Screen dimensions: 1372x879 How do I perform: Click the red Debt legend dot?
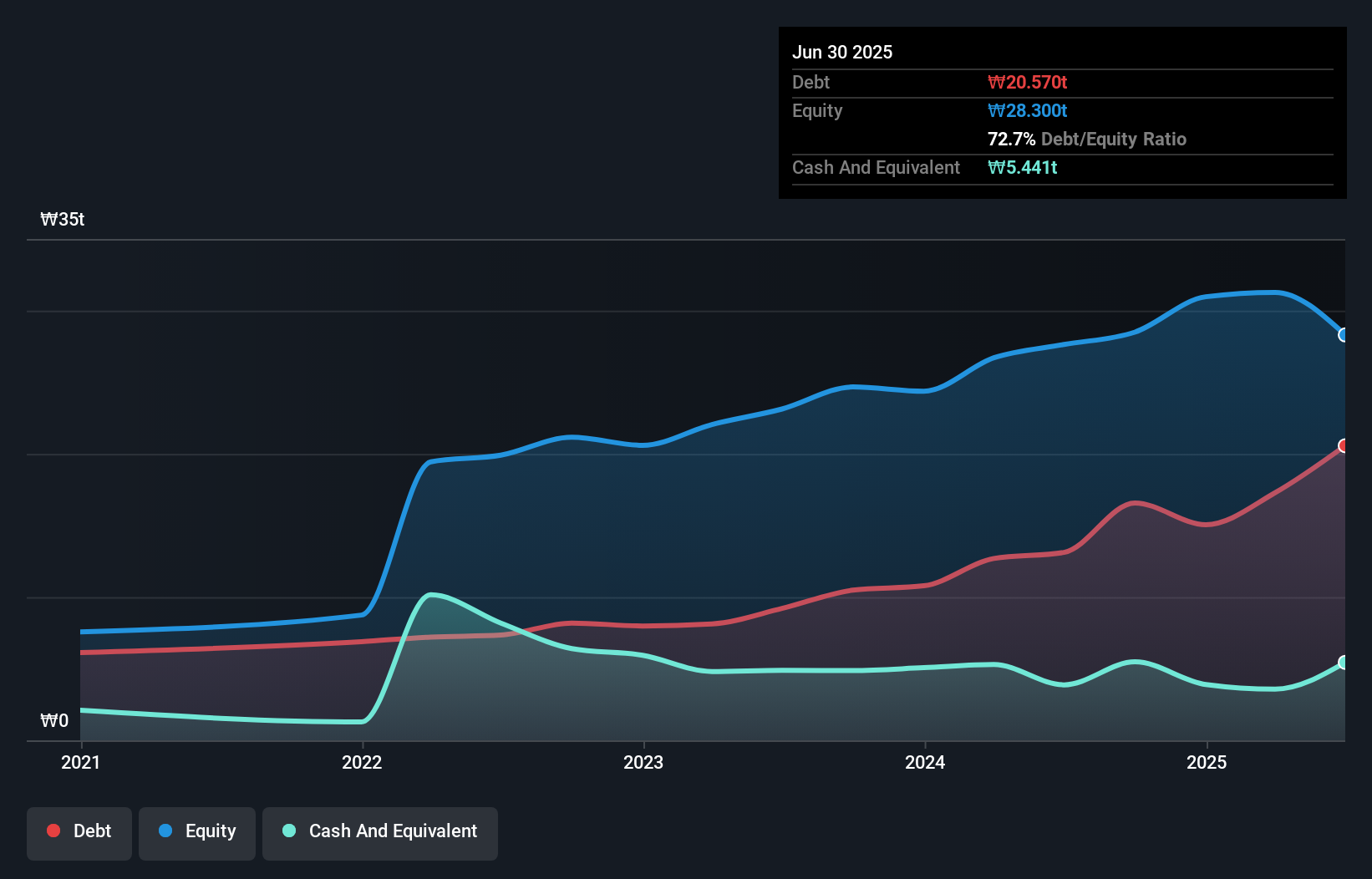52,831
